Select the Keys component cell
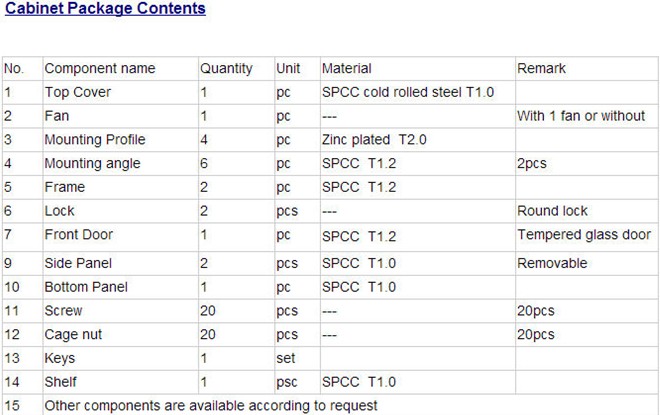The height and width of the screenshot is (415, 660). [x=60, y=358]
